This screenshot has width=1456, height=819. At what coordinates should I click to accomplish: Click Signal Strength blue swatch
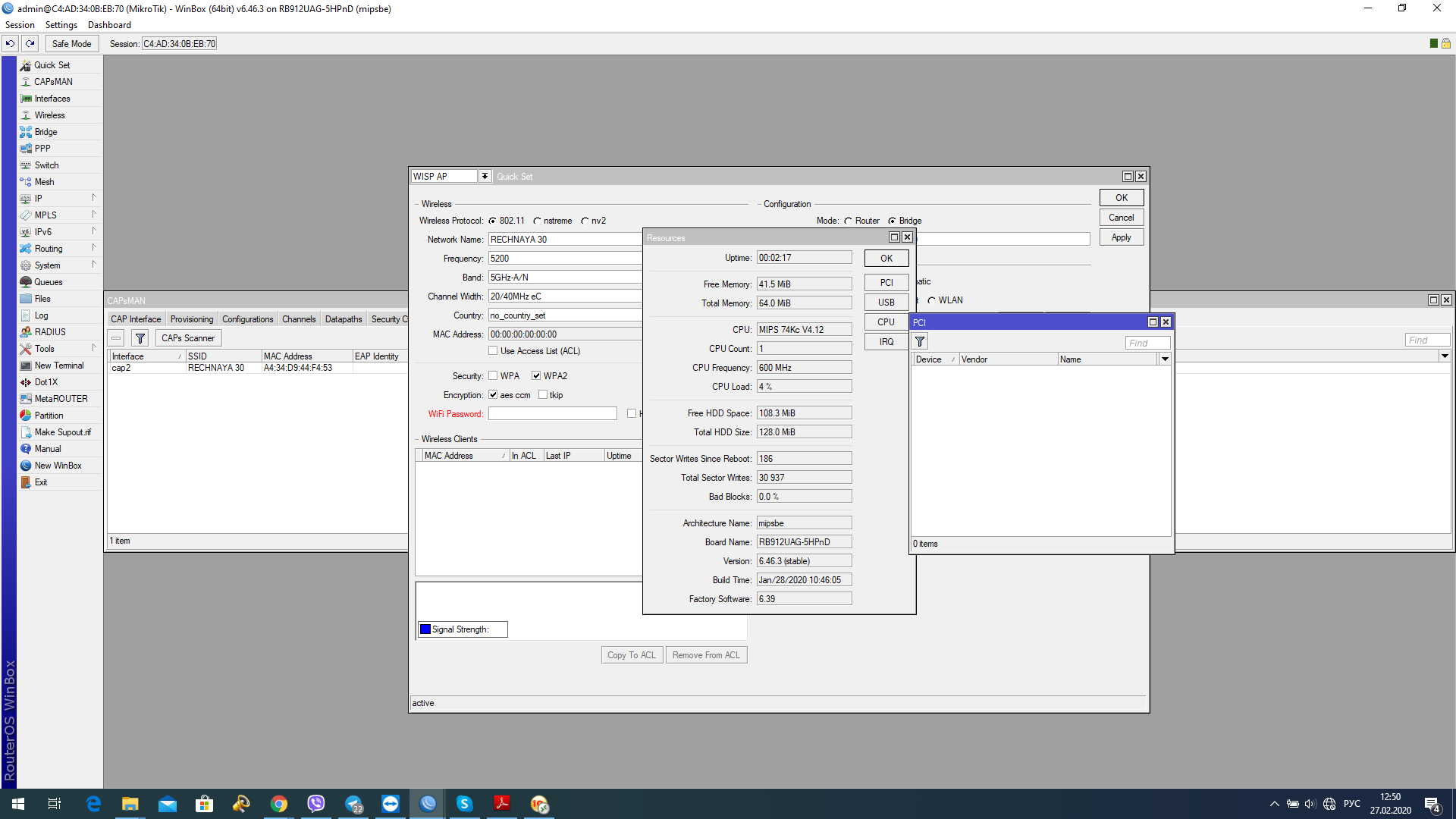coord(425,629)
